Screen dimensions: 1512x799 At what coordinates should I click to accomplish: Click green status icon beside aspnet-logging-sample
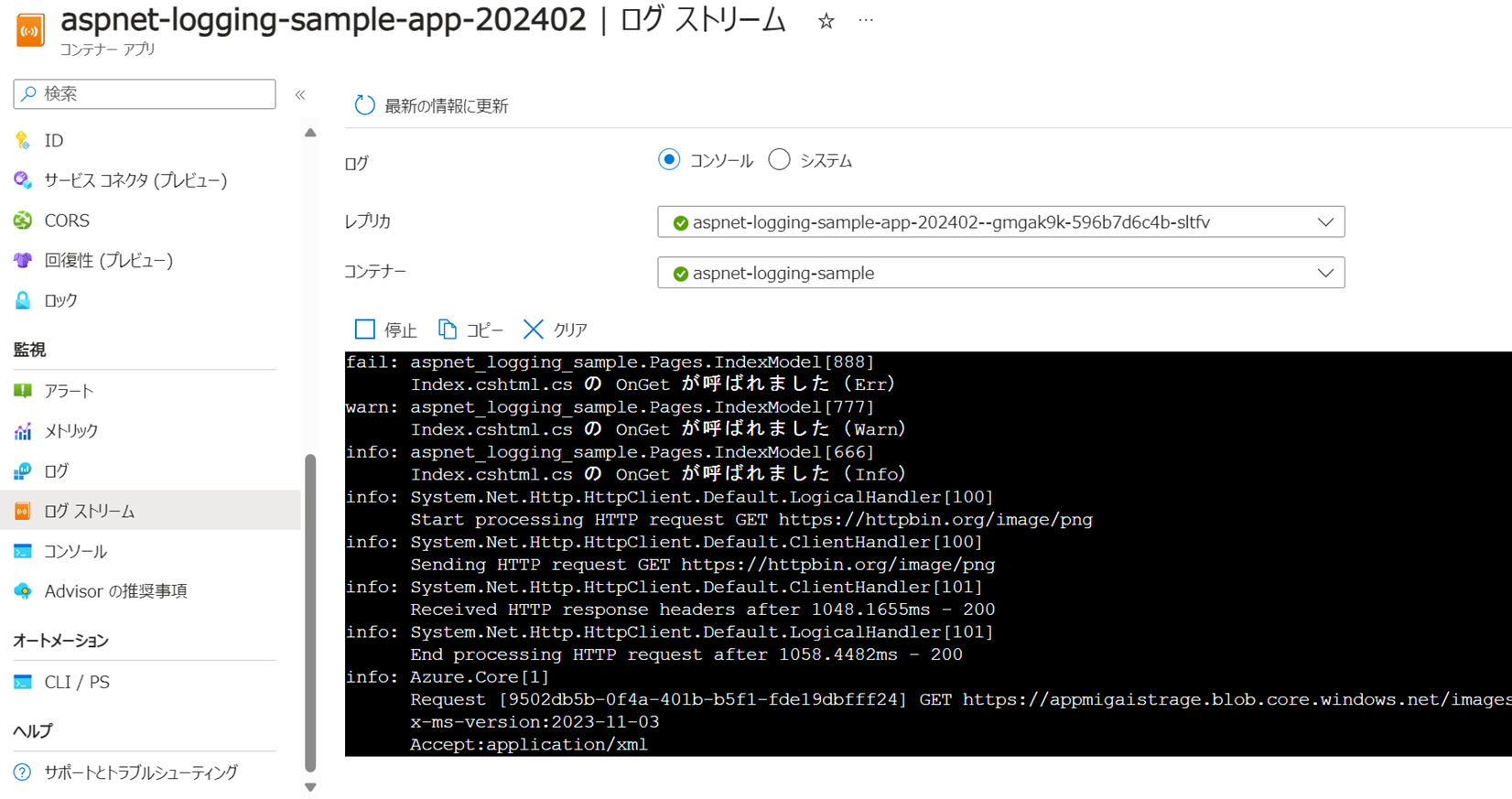(x=680, y=274)
